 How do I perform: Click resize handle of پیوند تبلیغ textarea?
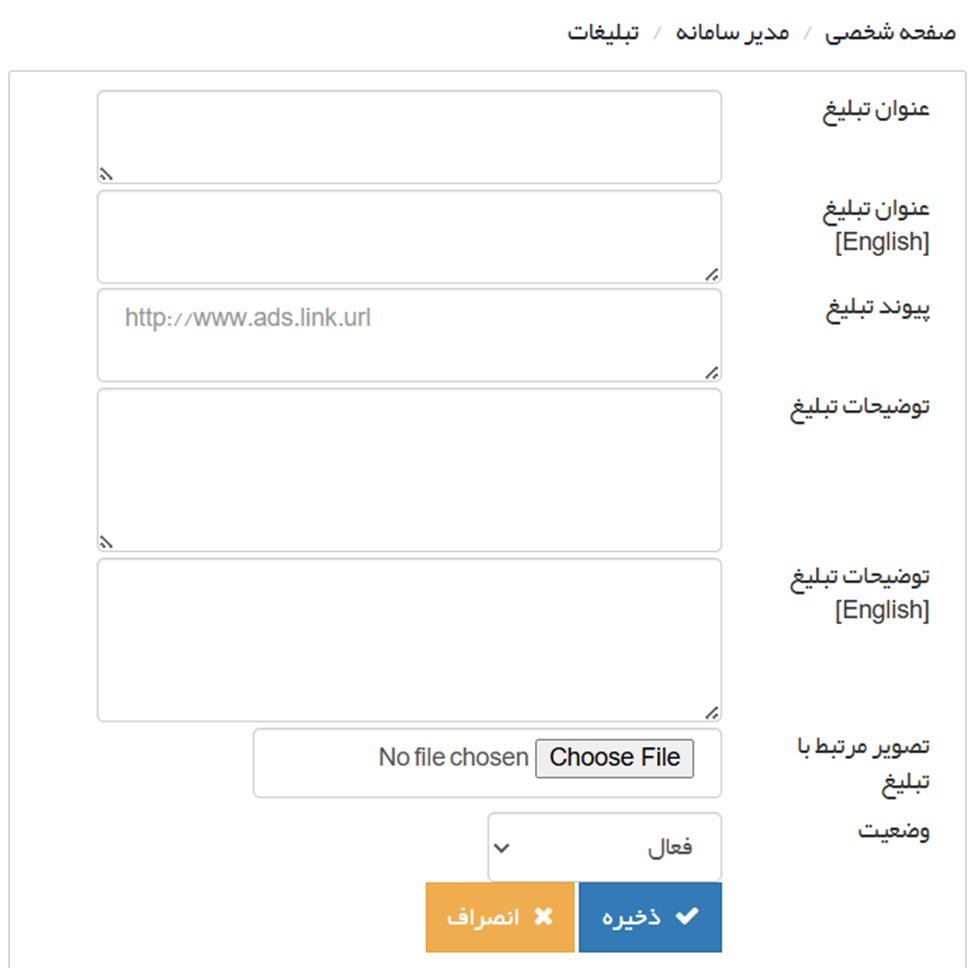[x=711, y=372]
